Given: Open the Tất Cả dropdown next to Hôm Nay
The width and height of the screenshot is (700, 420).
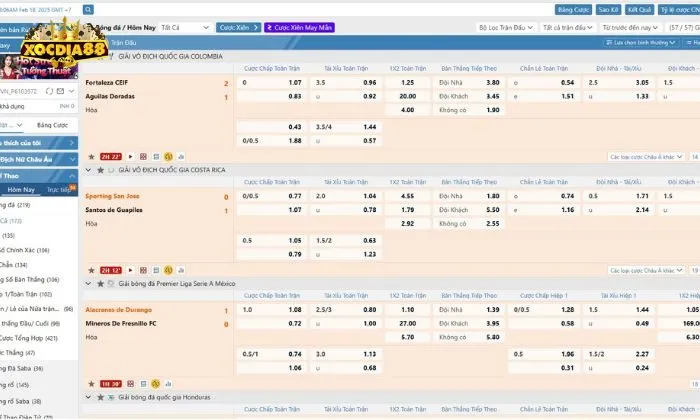Looking at the screenshot, I should pyautogui.click(x=185, y=28).
